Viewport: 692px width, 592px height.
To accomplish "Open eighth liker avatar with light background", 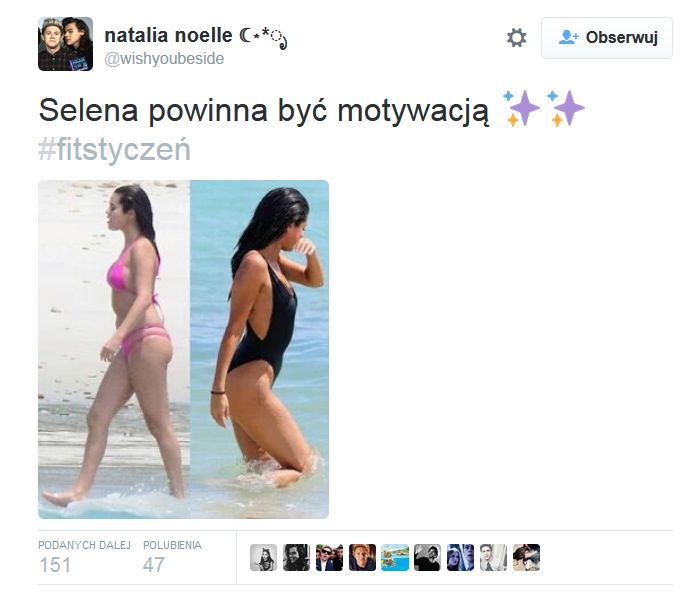I will tap(493, 557).
